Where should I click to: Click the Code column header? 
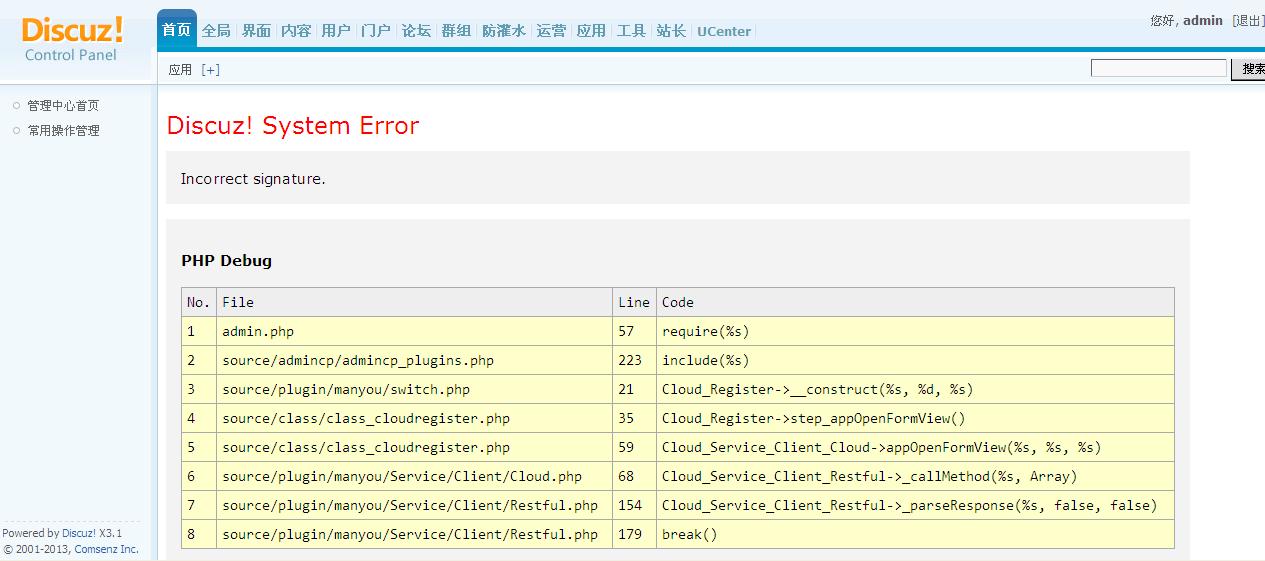tap(915, 302)
